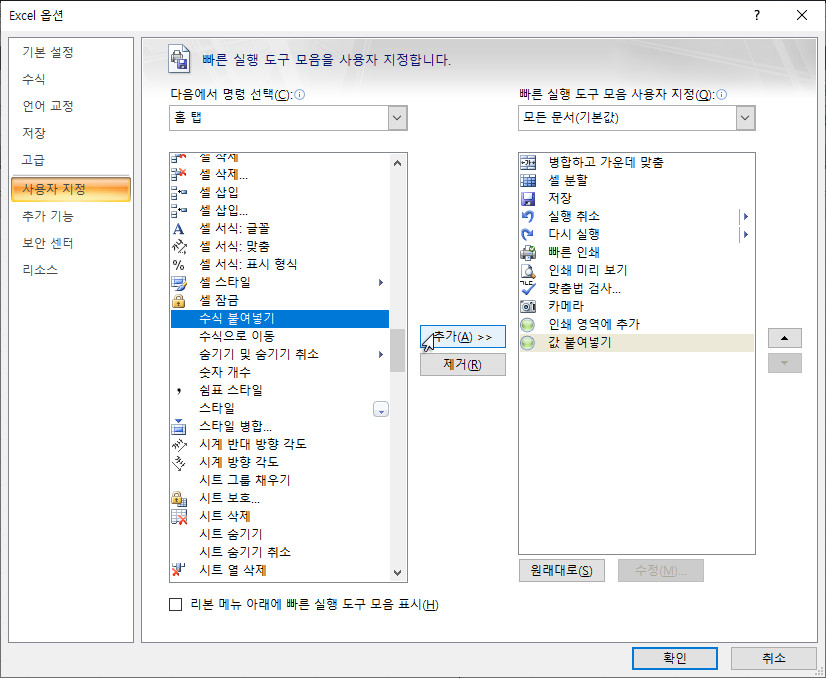Click the 시계 반대 방향 각도 icon
The height and width of the screenshot is (678, 826).
click(179, 444)
